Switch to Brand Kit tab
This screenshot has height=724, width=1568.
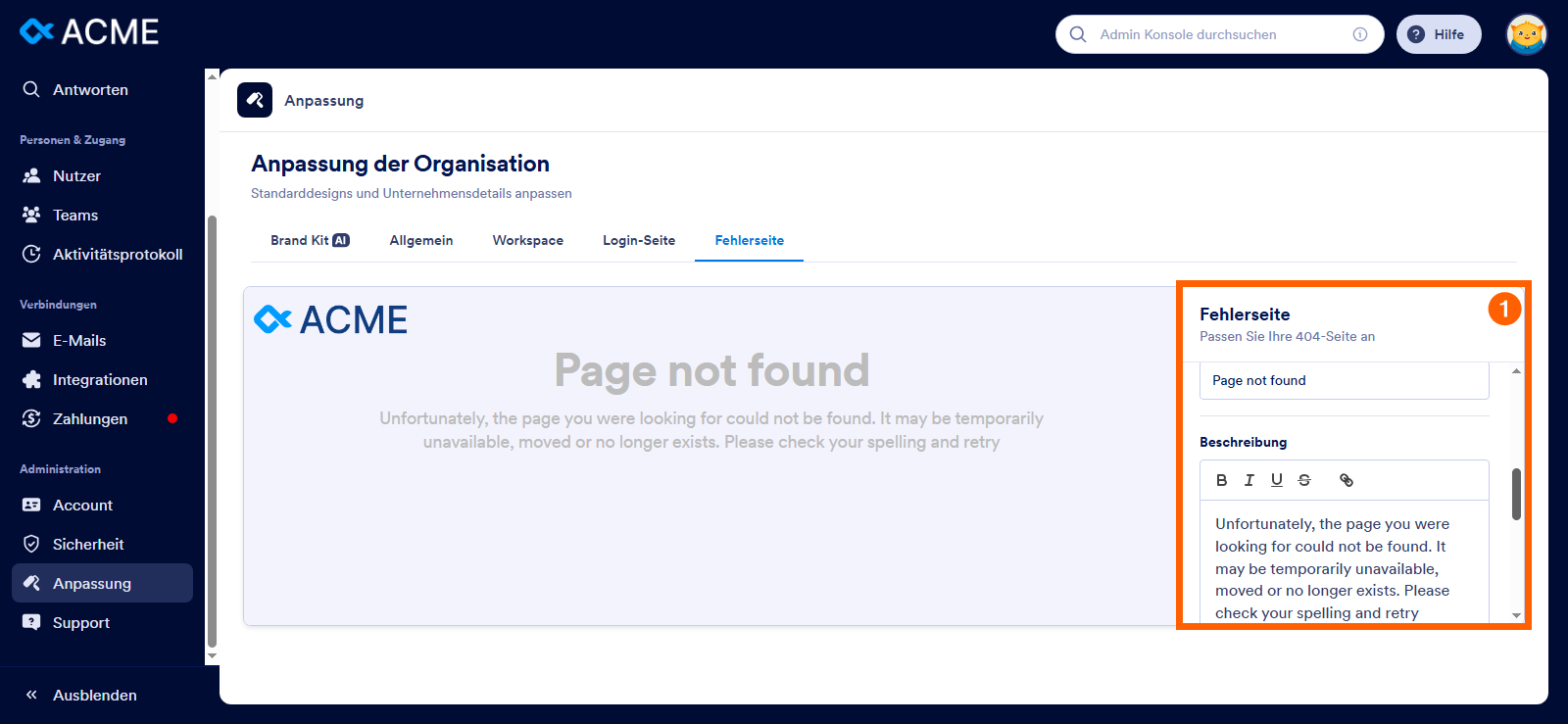(310, 240)
